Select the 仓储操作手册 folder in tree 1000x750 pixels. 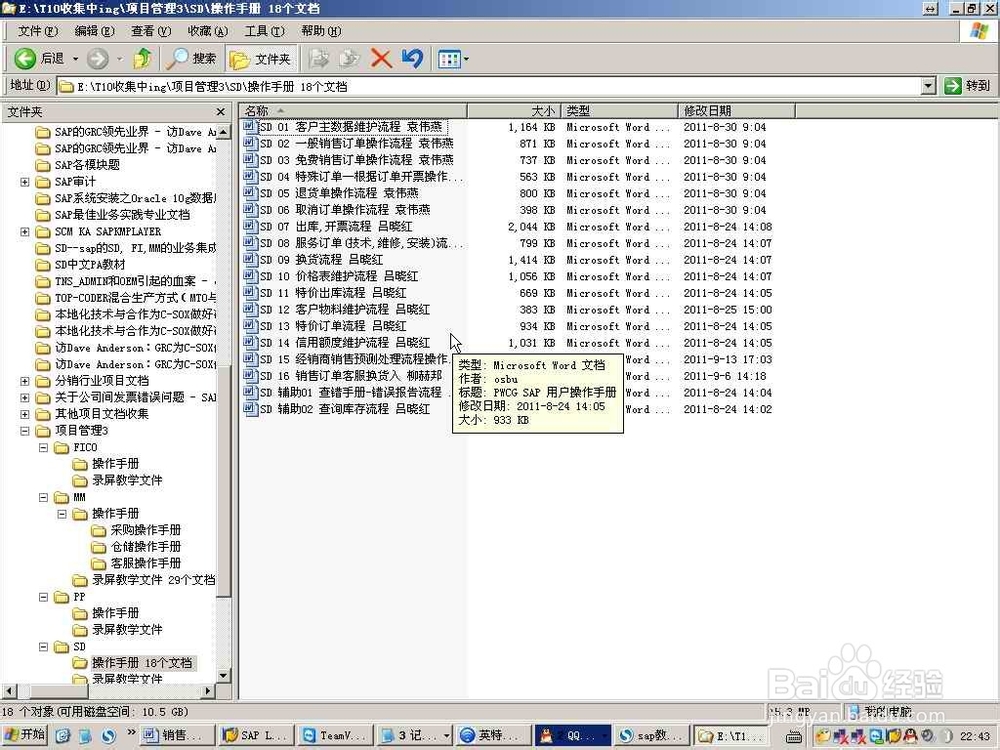(x=145, y=547)
